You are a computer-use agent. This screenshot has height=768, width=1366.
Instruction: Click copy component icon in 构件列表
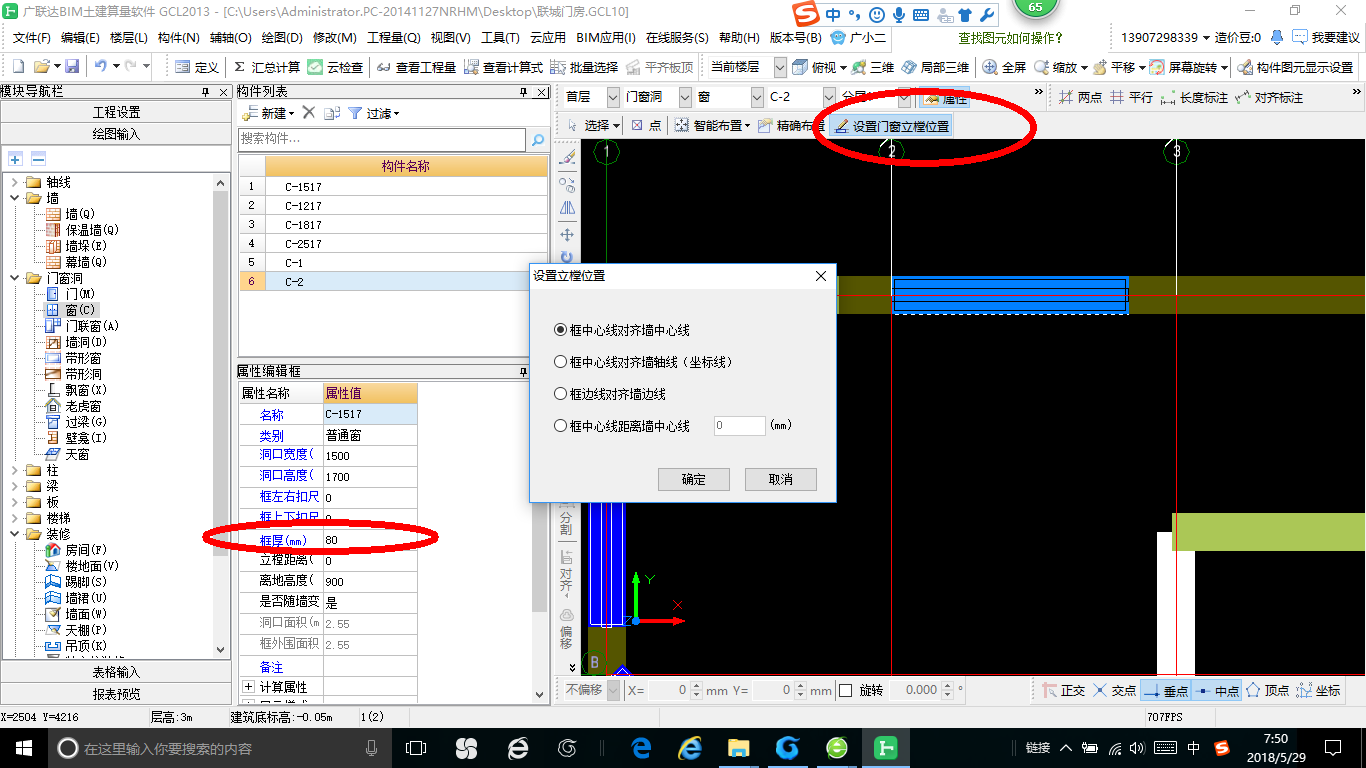[x=332, y=113]
